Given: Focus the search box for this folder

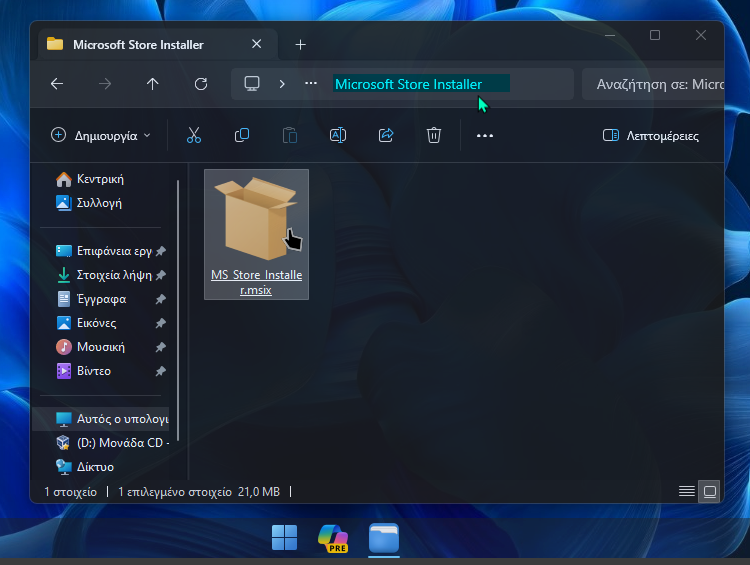Looking at the screenshot, I should coord(653,84).
